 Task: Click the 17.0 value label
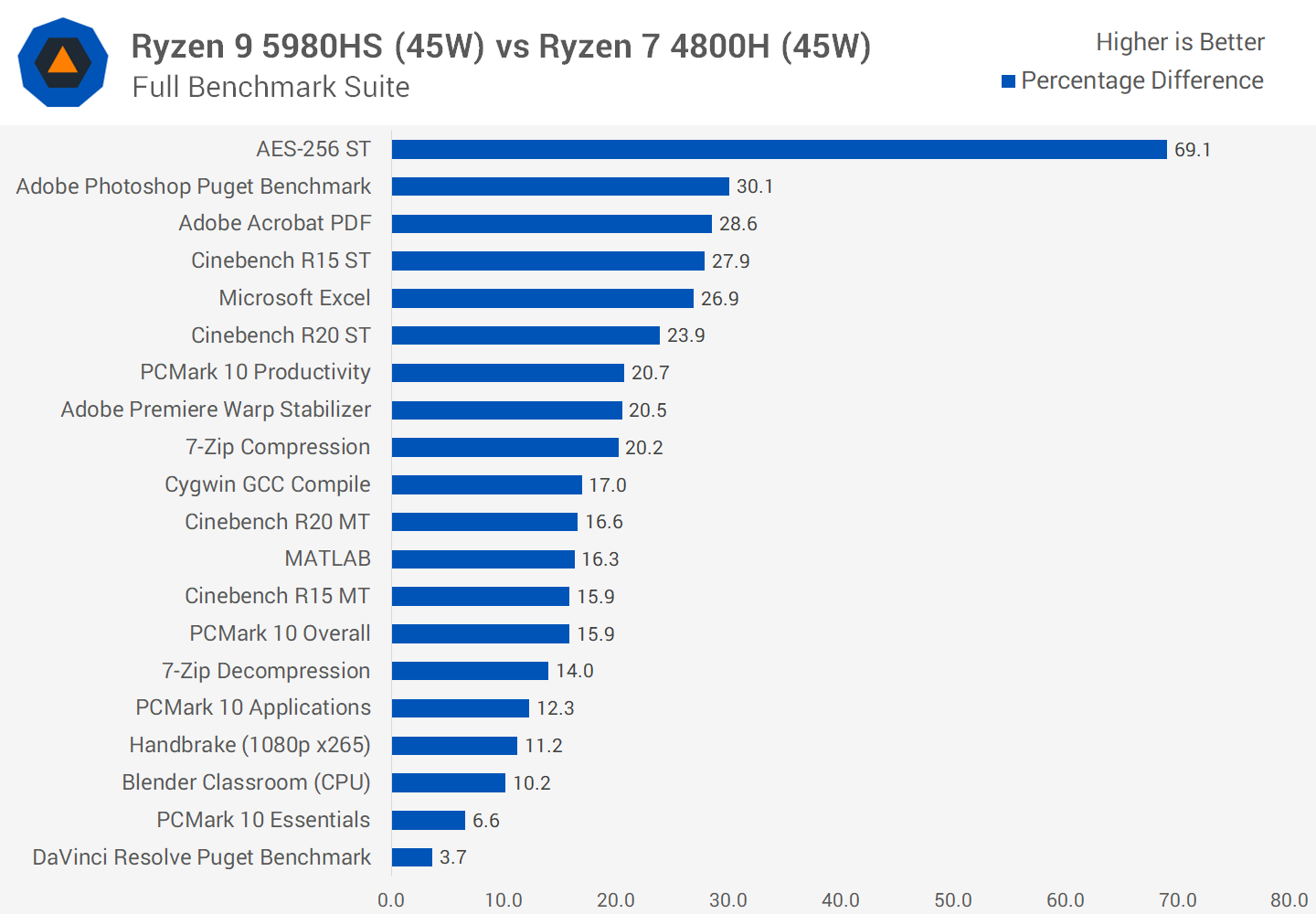tap(608, 485)
